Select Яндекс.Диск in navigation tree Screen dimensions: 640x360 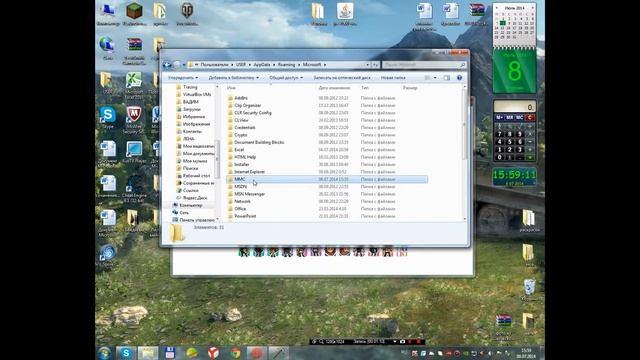point(195,198)
